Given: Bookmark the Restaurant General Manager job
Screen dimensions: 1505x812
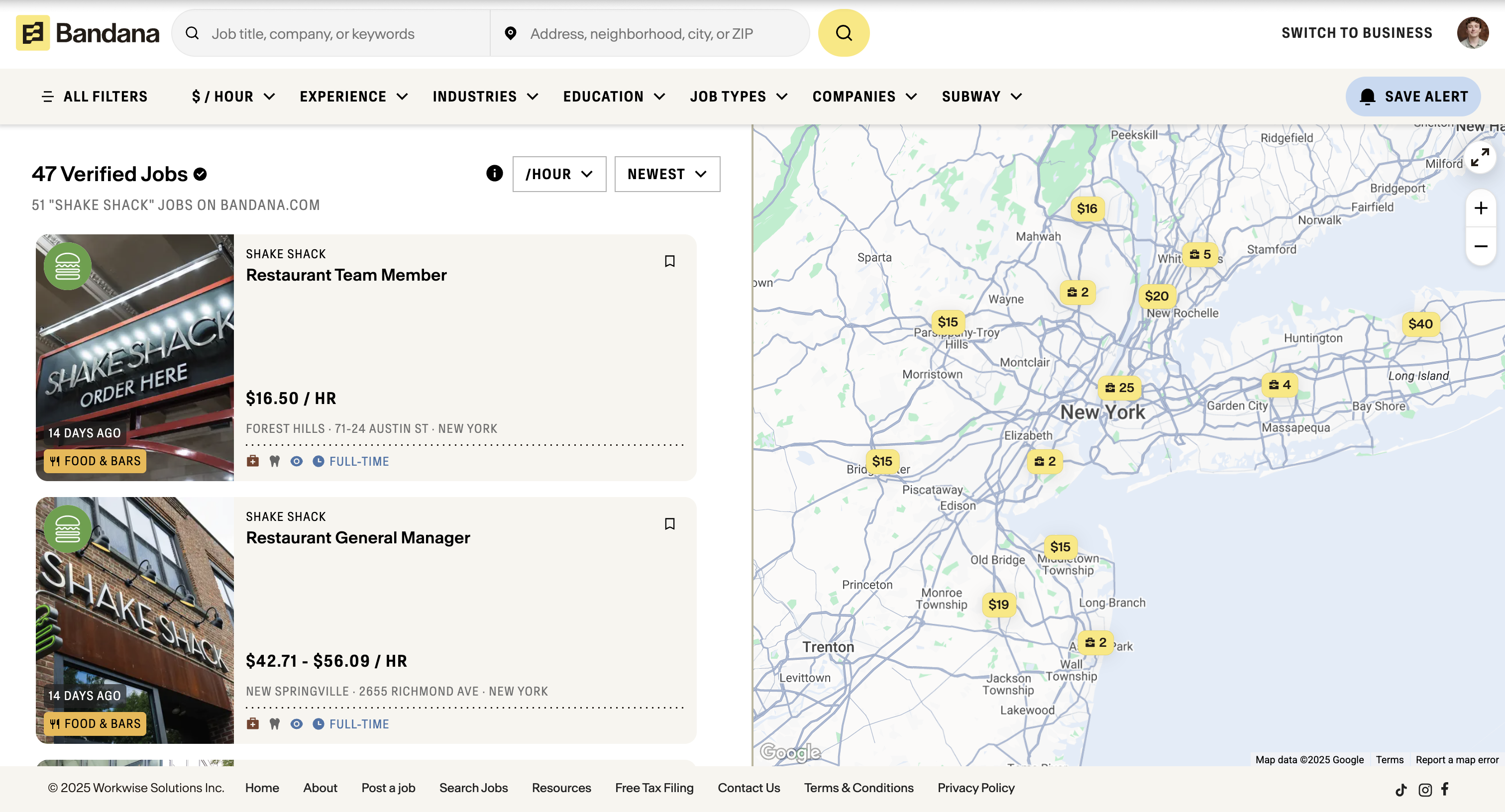Looking at the screenshot, I should 669,524.
